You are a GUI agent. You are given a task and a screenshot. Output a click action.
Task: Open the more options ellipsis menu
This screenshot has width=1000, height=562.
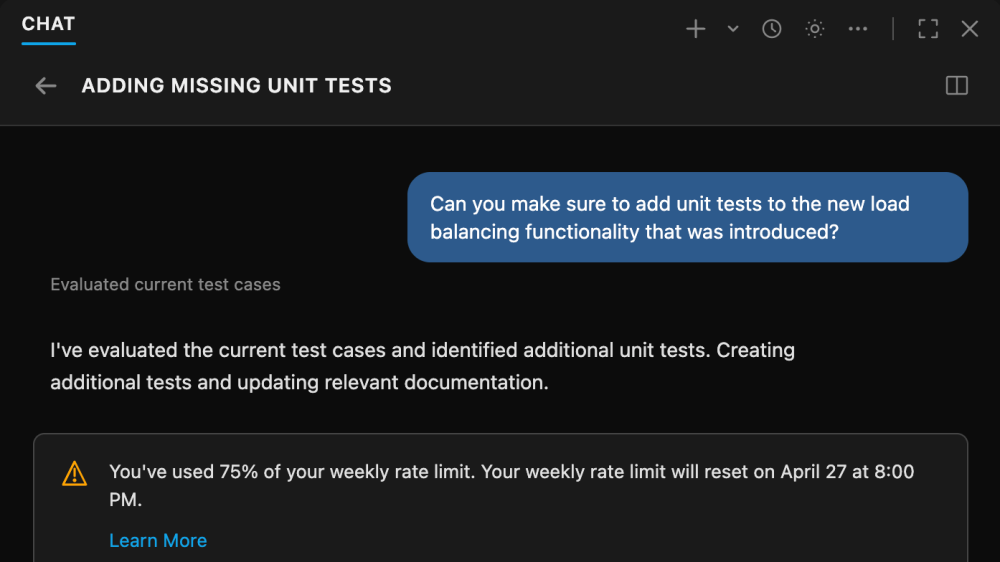[x=858, y=29]
